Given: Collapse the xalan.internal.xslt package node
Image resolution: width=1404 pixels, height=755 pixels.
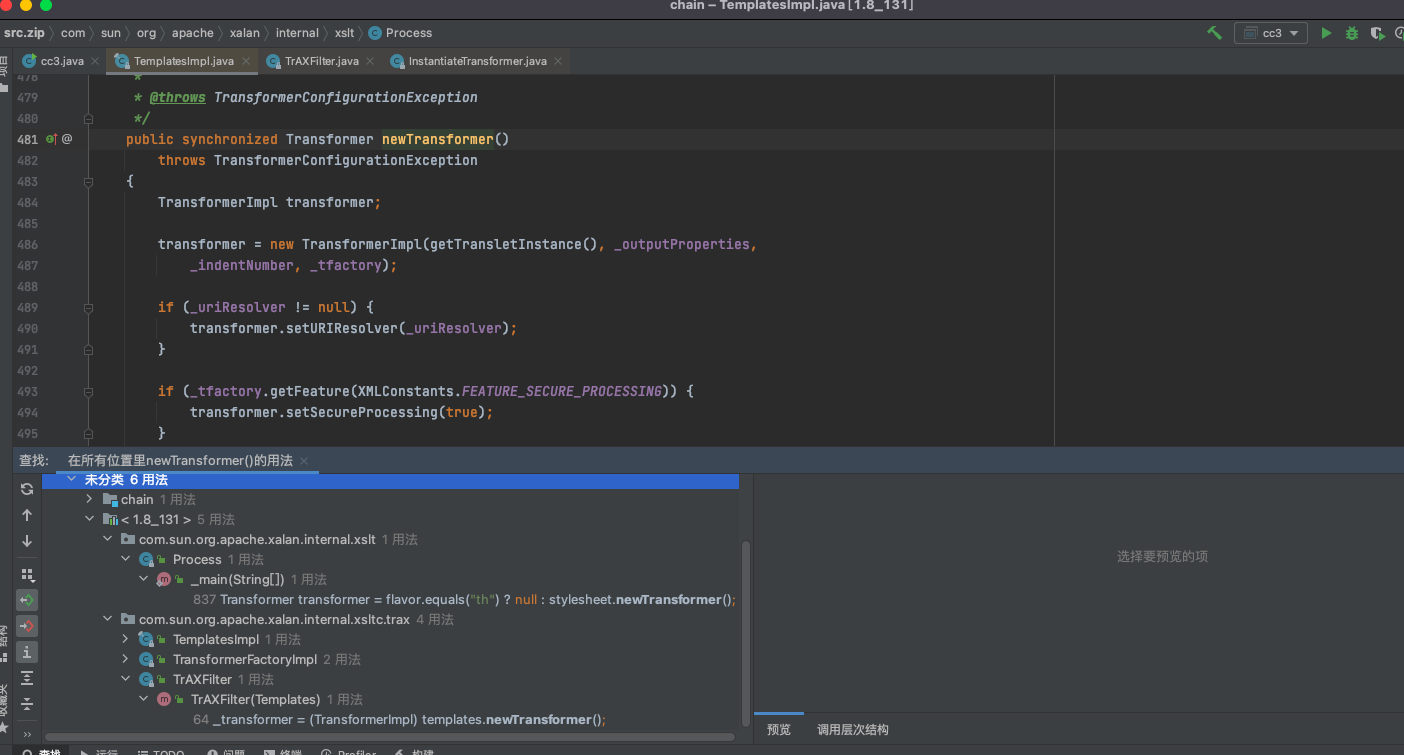Looking at the screenshot, I should pyautogui.click(x=107, y=539).
